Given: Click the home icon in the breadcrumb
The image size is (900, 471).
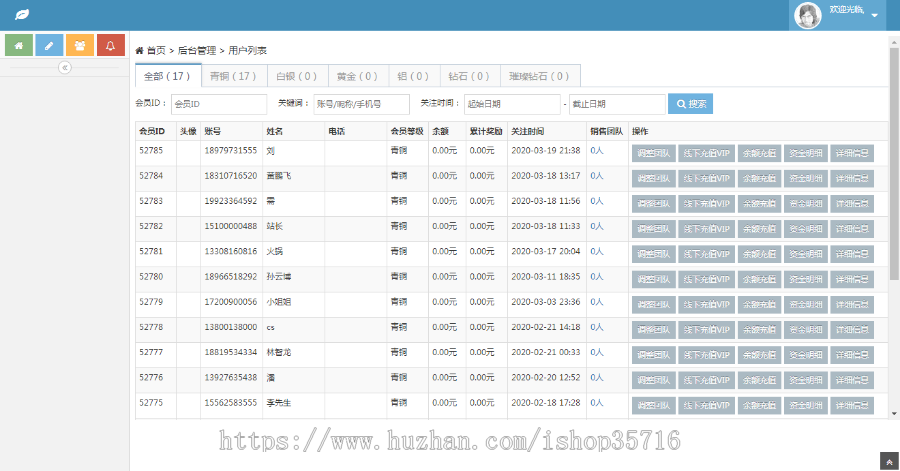Looking at the screenshot, I should (x=140, y=50).
